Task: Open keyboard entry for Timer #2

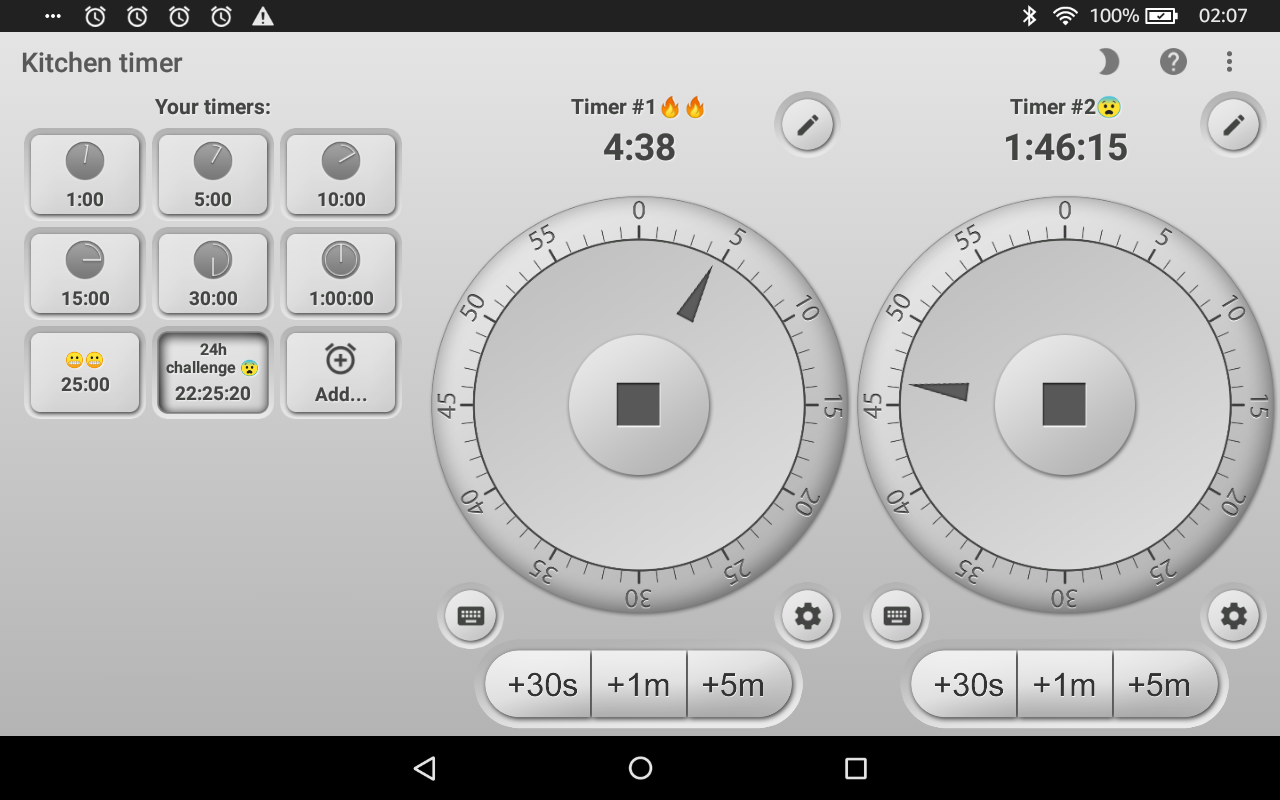Action: click(x=895, y=616)
